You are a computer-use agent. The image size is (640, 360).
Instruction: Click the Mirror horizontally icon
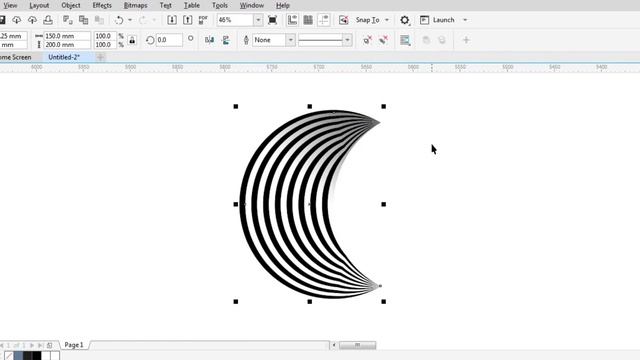coord(209,40)
